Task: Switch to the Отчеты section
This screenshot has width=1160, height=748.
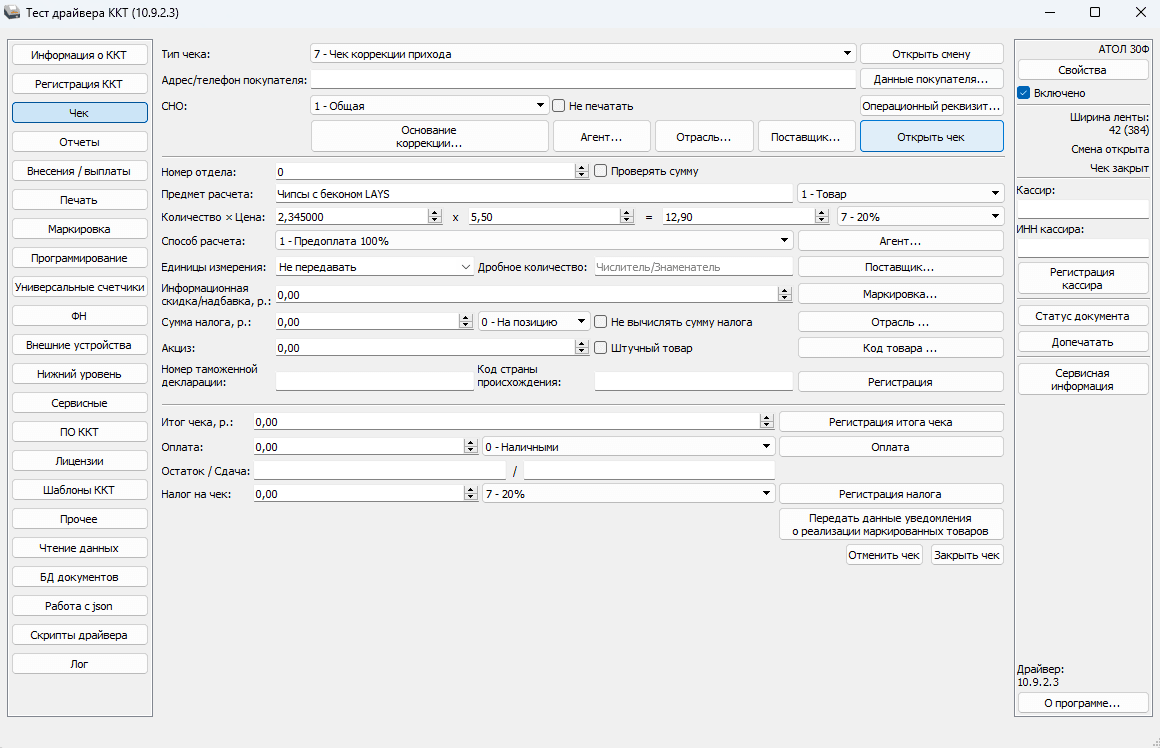Action: [x=79, y=142]
